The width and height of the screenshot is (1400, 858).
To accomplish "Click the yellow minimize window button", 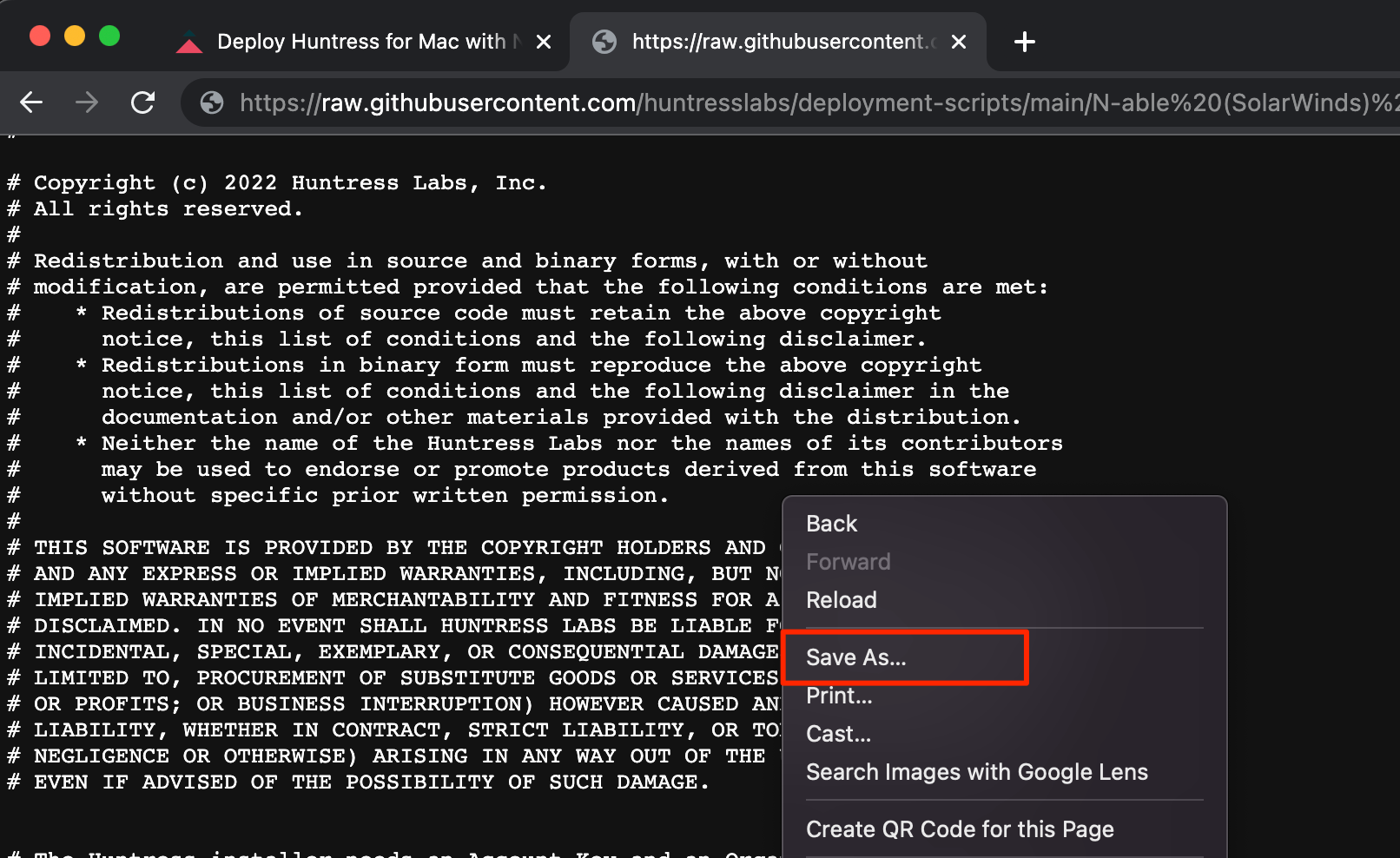I will tap(75, 36).
